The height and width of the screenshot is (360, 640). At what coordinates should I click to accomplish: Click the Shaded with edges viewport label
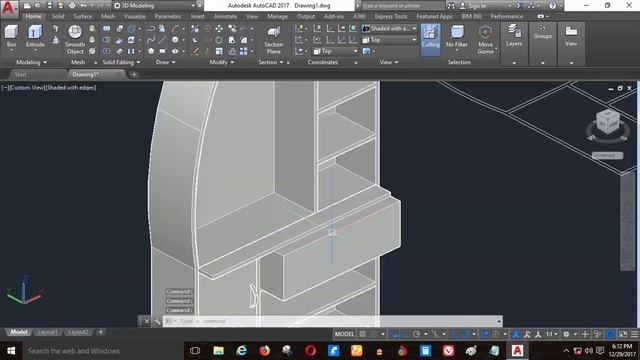click(71, 88)
